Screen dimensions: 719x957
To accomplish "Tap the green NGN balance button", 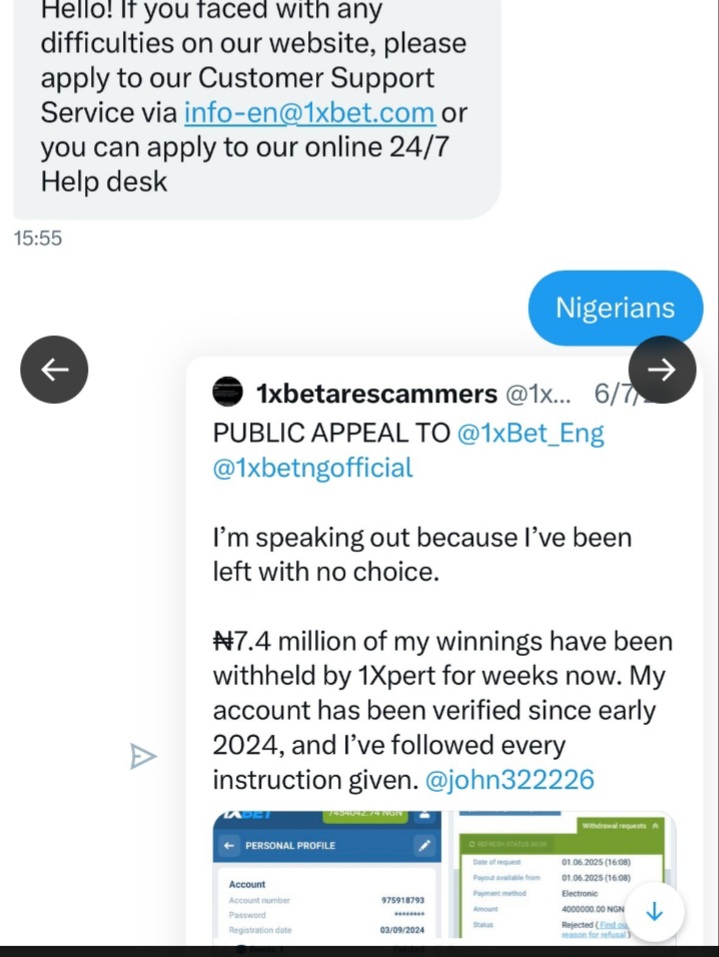I will 364,815.
